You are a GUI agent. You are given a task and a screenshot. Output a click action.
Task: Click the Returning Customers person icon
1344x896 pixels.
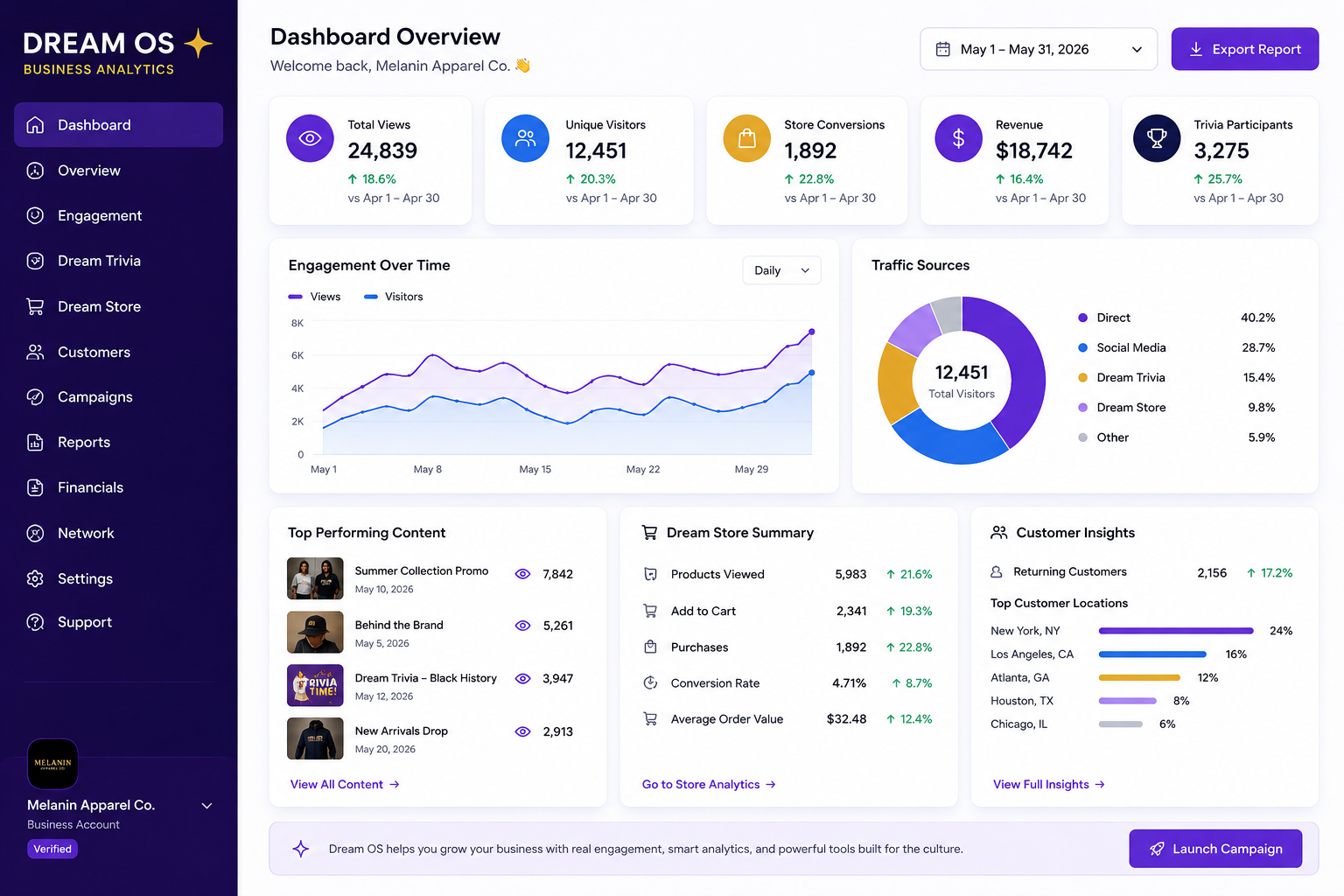point(996,571)
